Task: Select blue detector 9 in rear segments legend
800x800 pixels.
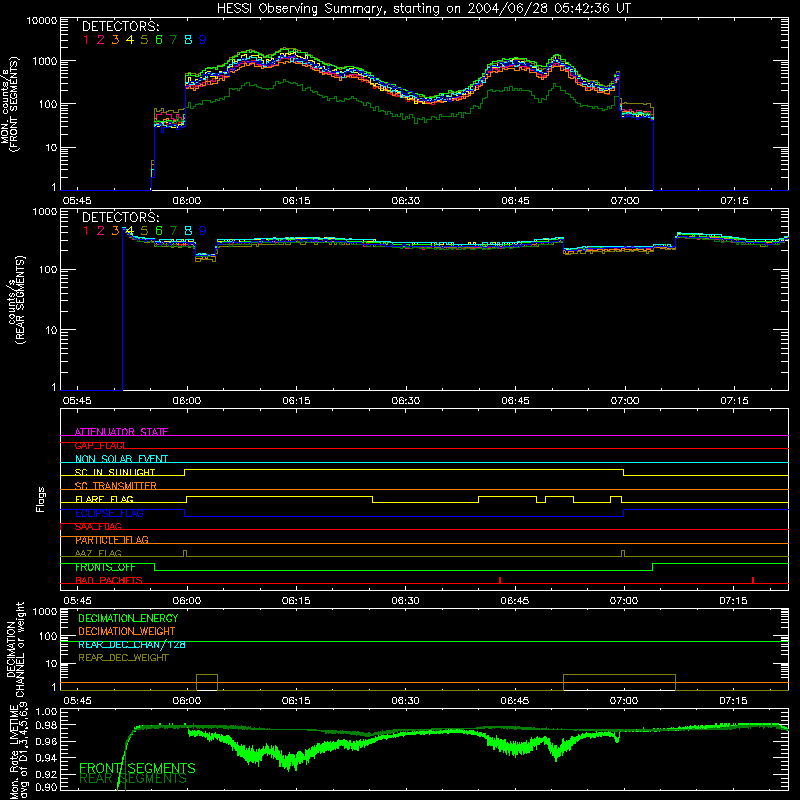Action: 203,231
